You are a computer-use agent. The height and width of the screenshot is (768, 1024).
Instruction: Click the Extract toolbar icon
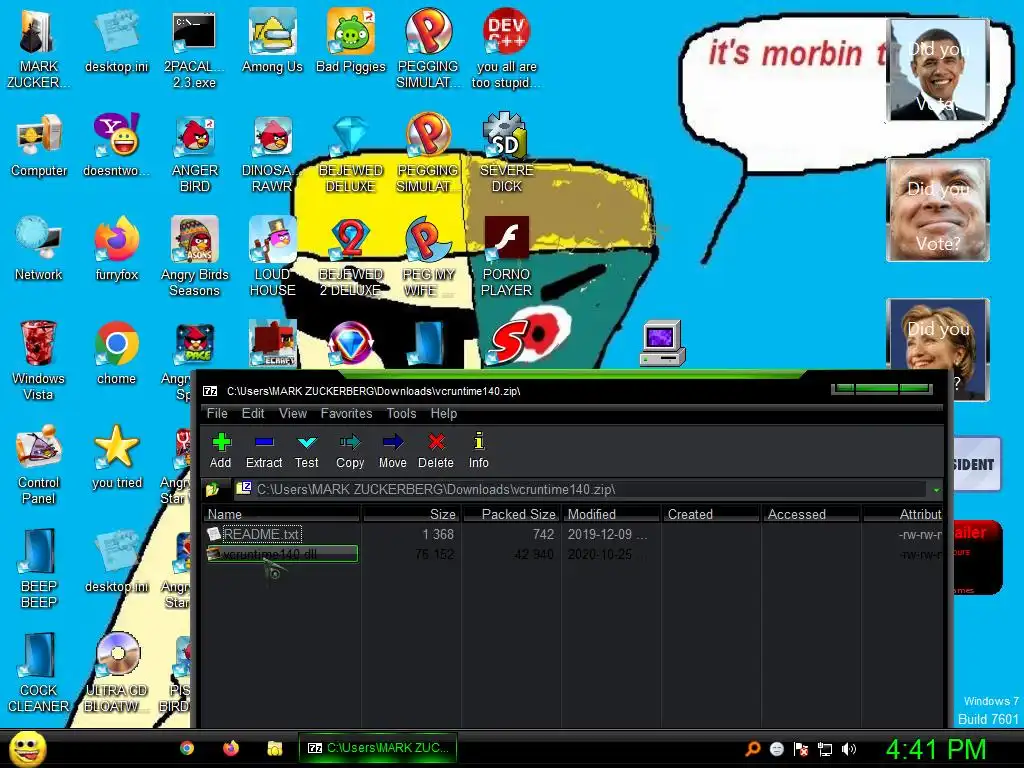coord(264,450)
